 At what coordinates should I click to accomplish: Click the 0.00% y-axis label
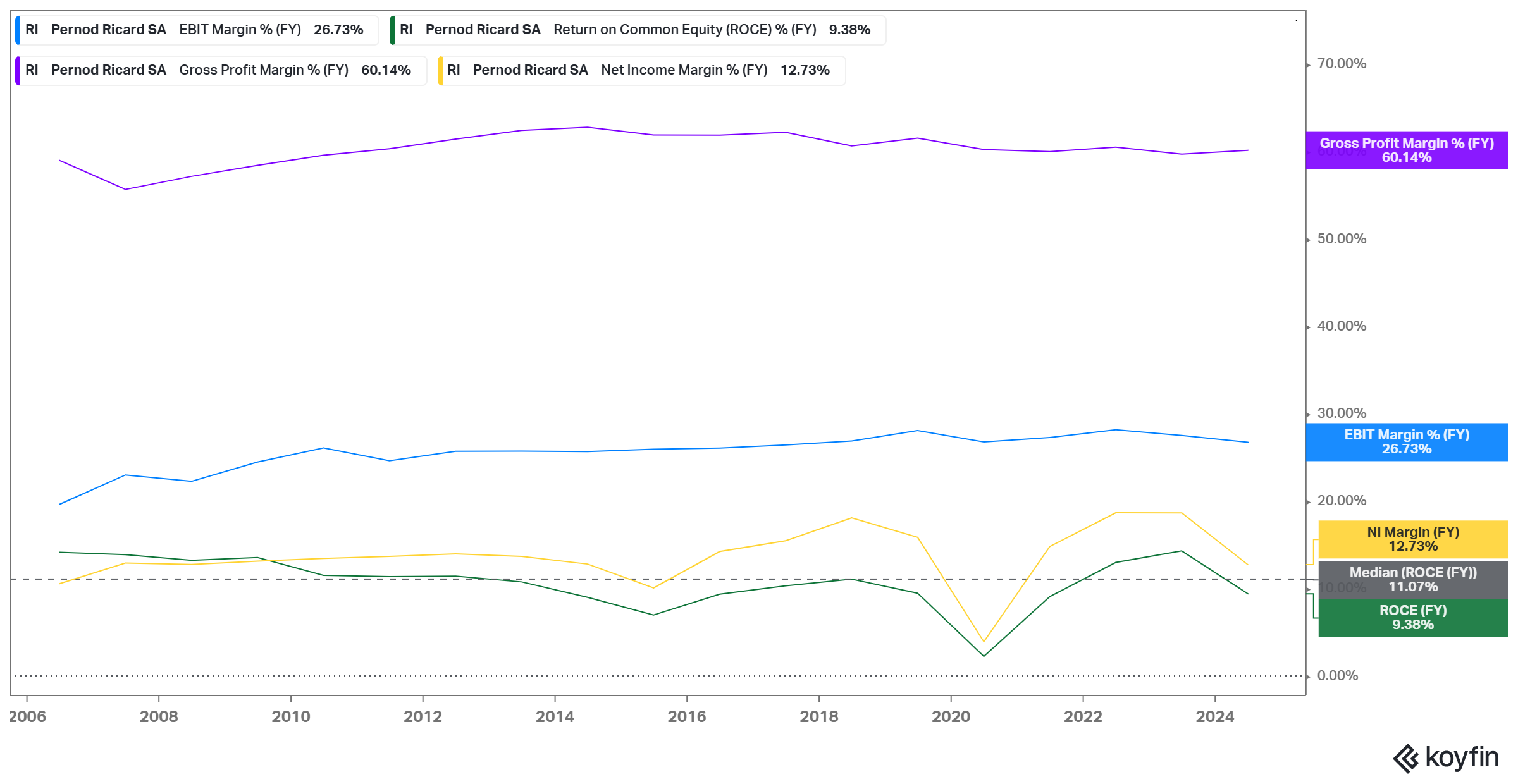tap(1338, 676)
